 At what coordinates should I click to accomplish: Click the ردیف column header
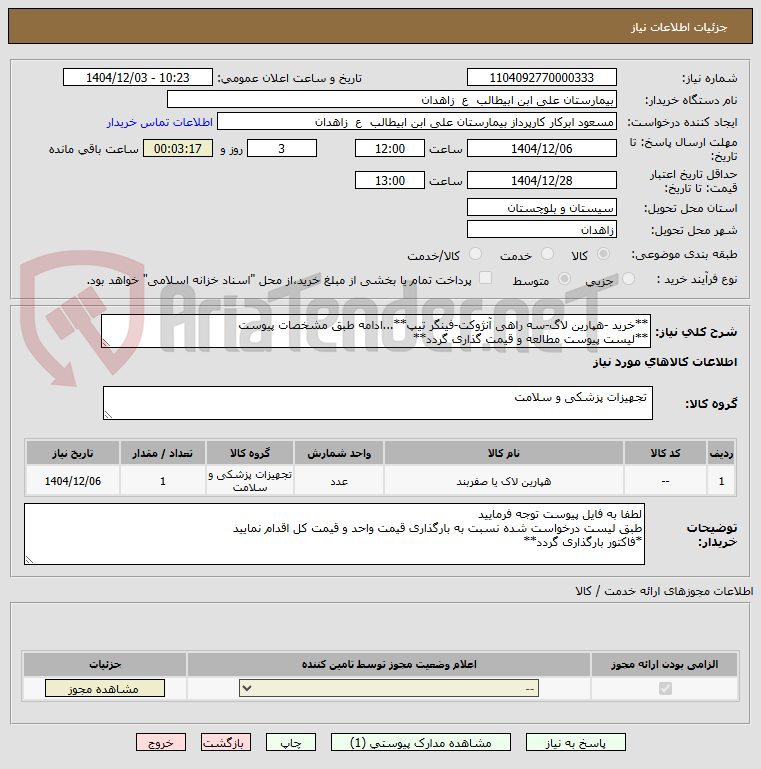(721, 453)
